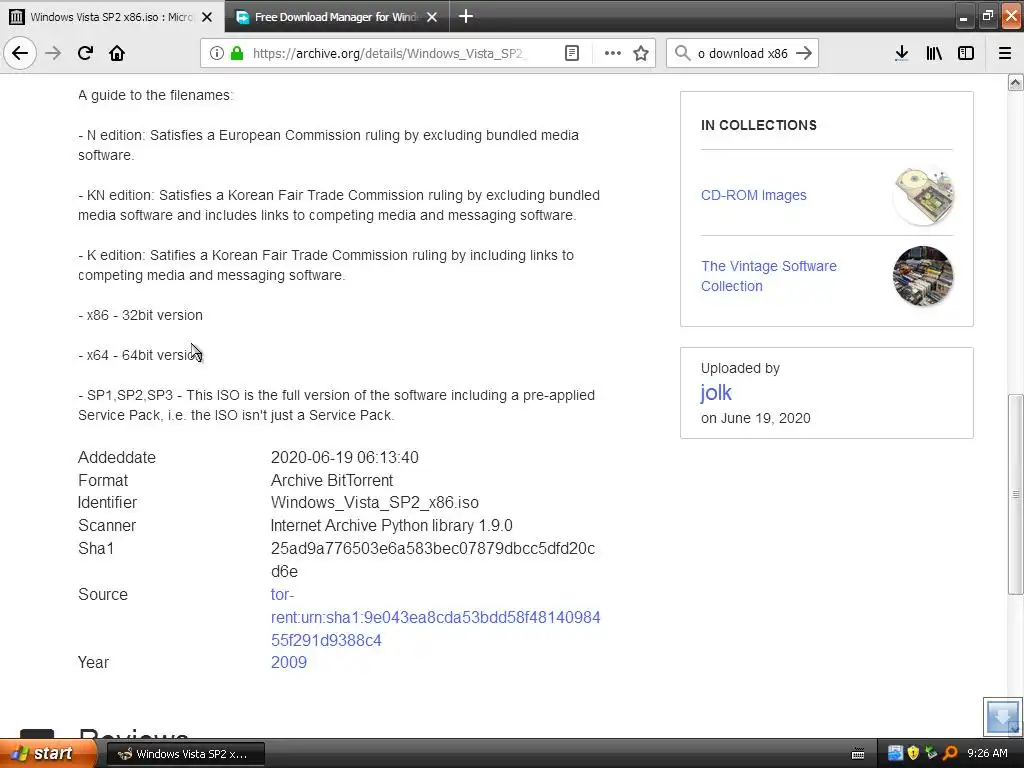1024x768 pixels.
Task: Click the page scroll-up arrow
Action: pos(1015,82)
